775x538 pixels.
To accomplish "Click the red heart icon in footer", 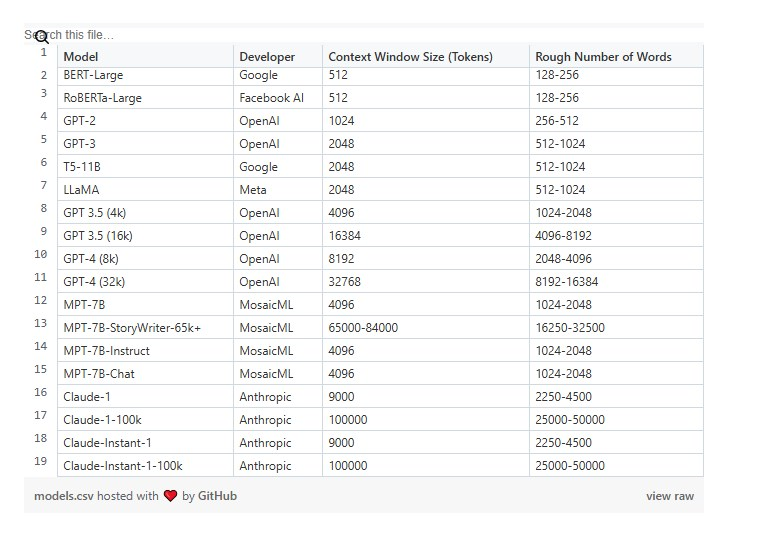I will [x=170, y=496].
